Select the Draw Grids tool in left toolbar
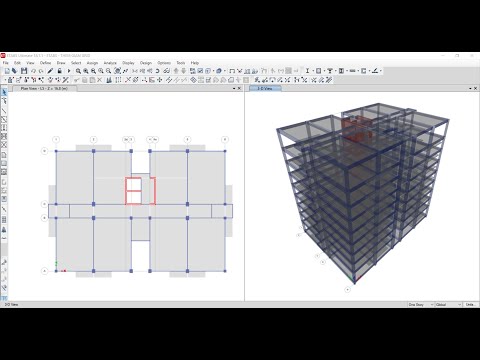The height and width of the screenshot is (360, 480). 4,220
